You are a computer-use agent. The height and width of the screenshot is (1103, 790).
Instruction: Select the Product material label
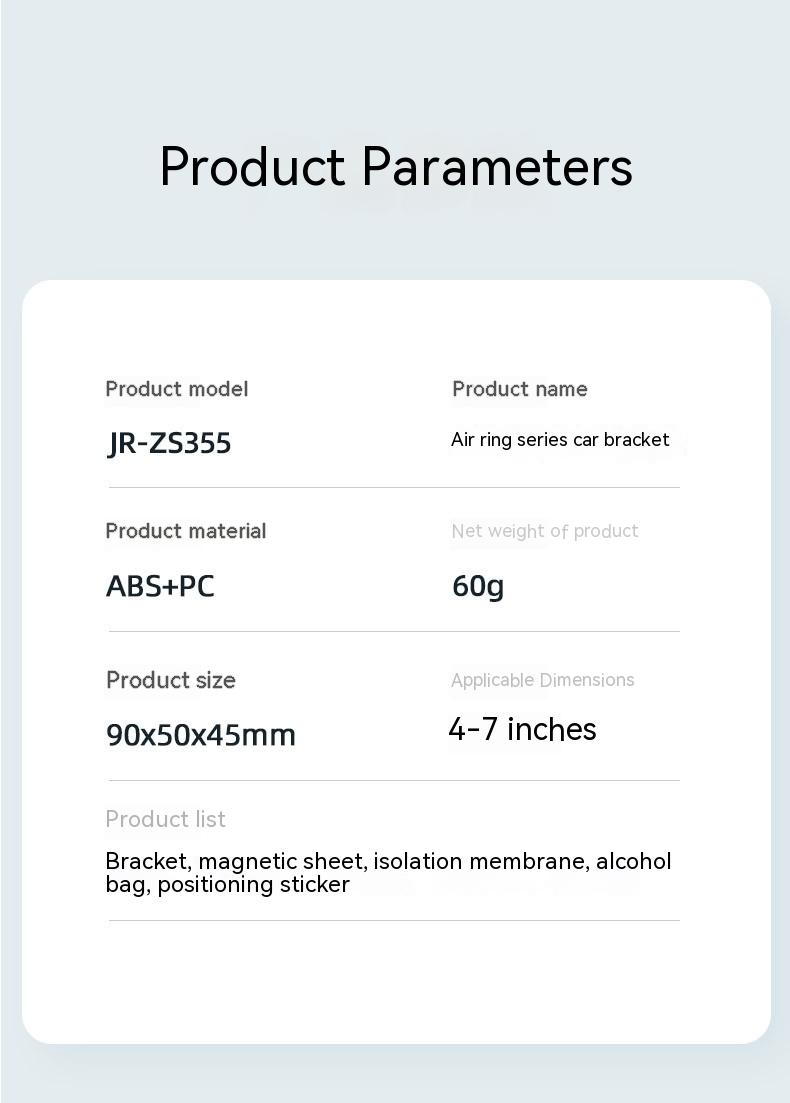(186, 531)
